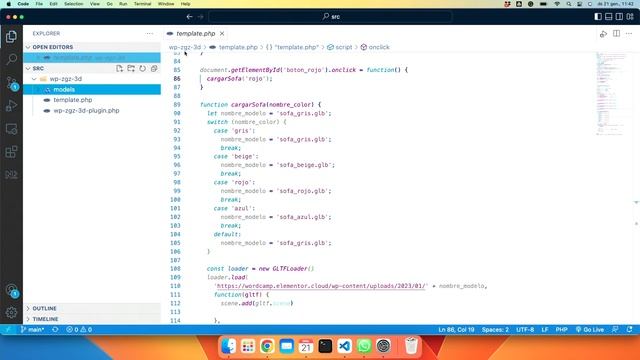Synchronize changes icon in status bar

coord(55,330)
